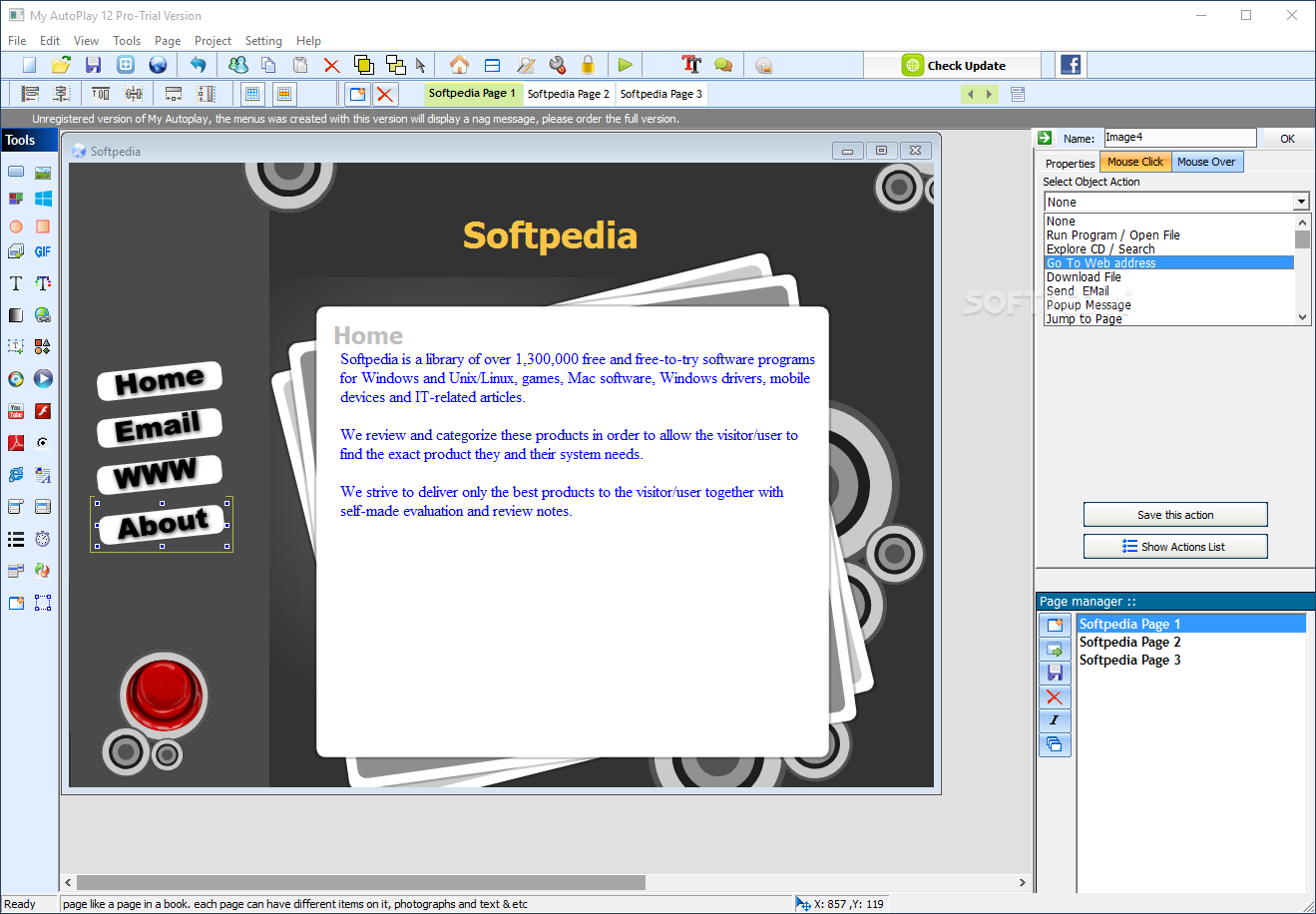This screenshot has height=914, width=1316.
Task: Click the duplicate page icon in Page manager
Action: [1055, 744]
